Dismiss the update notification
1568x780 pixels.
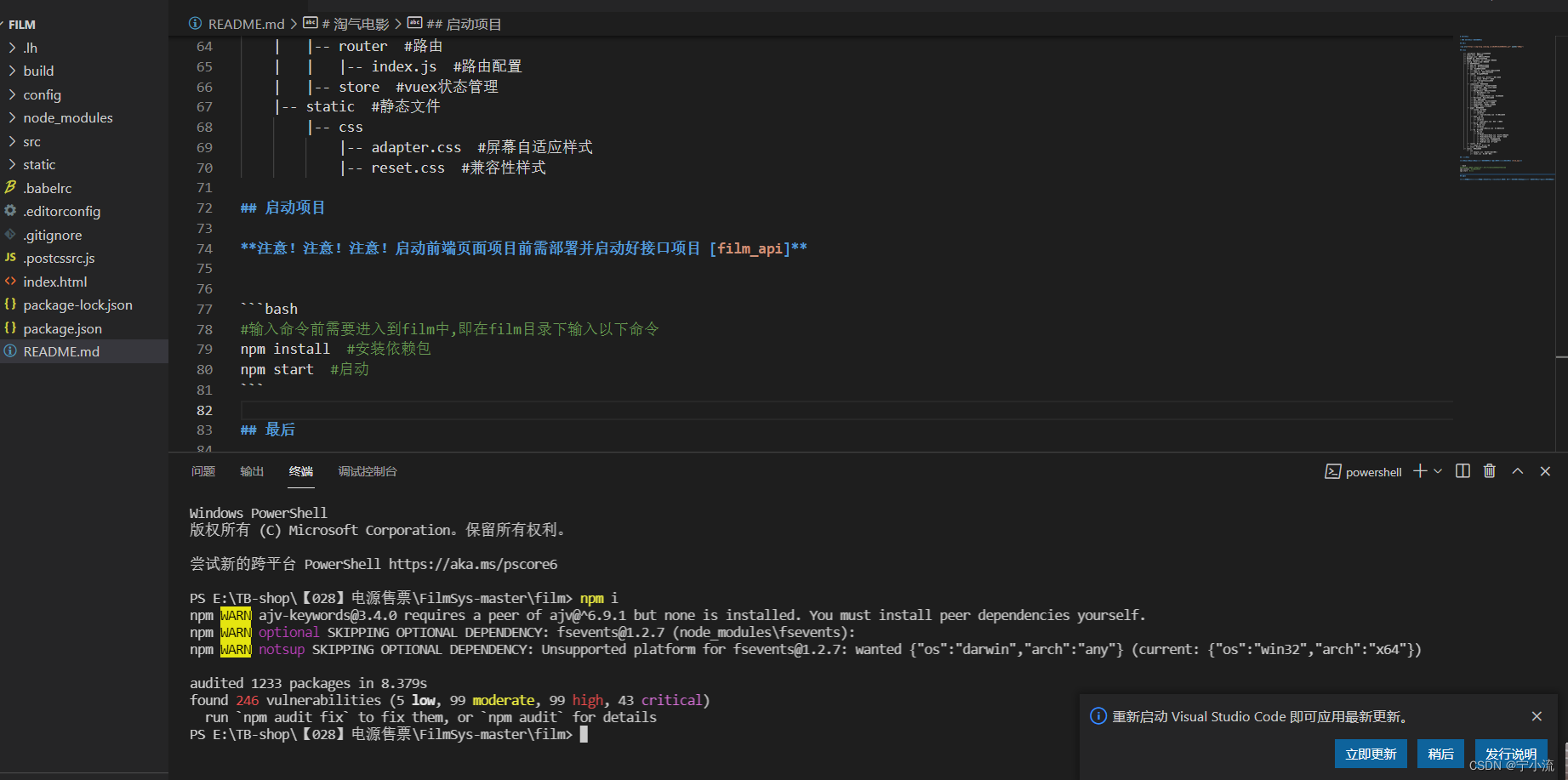click(1537, 716)
